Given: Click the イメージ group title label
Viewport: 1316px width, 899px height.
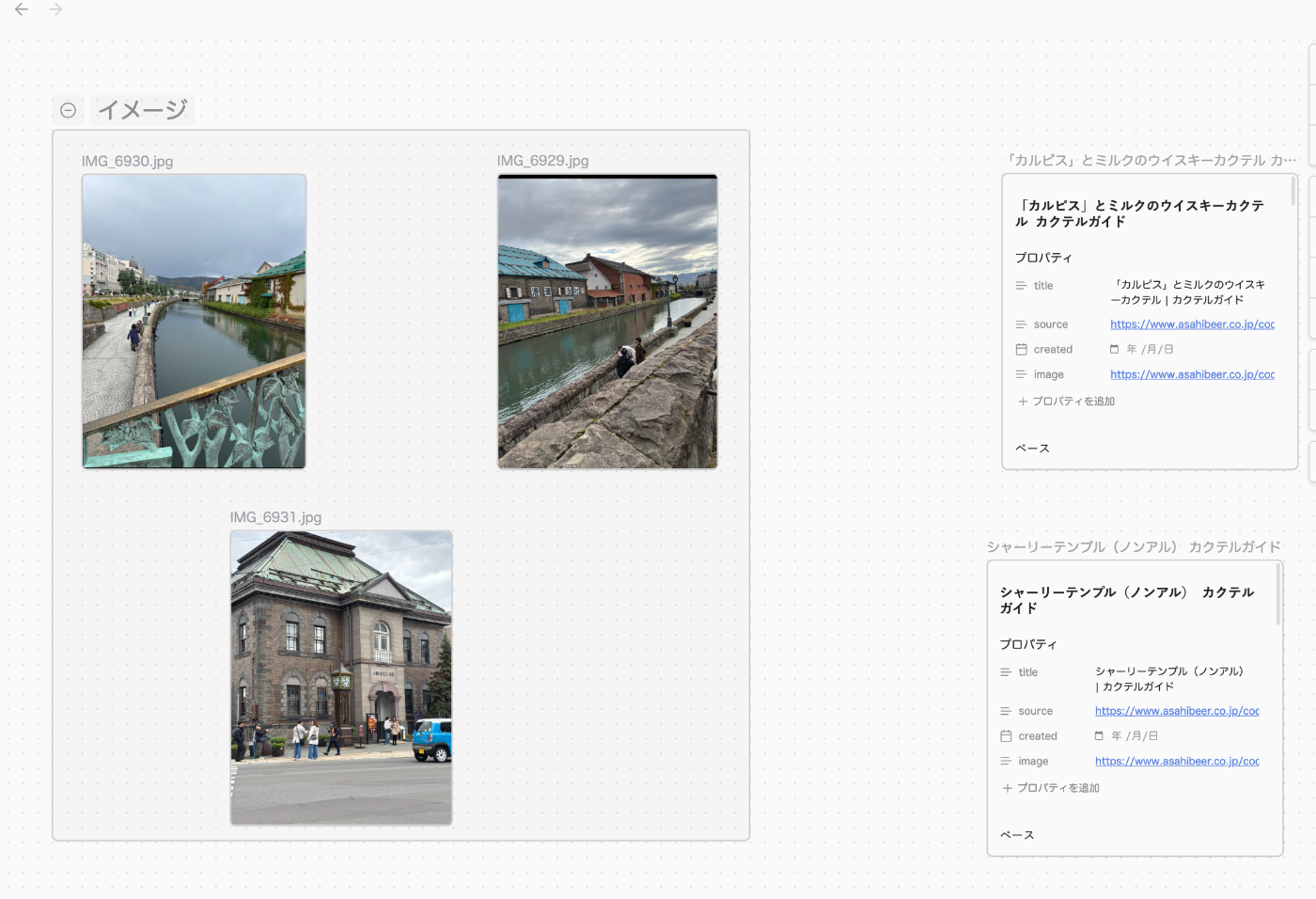Looking at the screenshot, I should (x=142, y=110).
